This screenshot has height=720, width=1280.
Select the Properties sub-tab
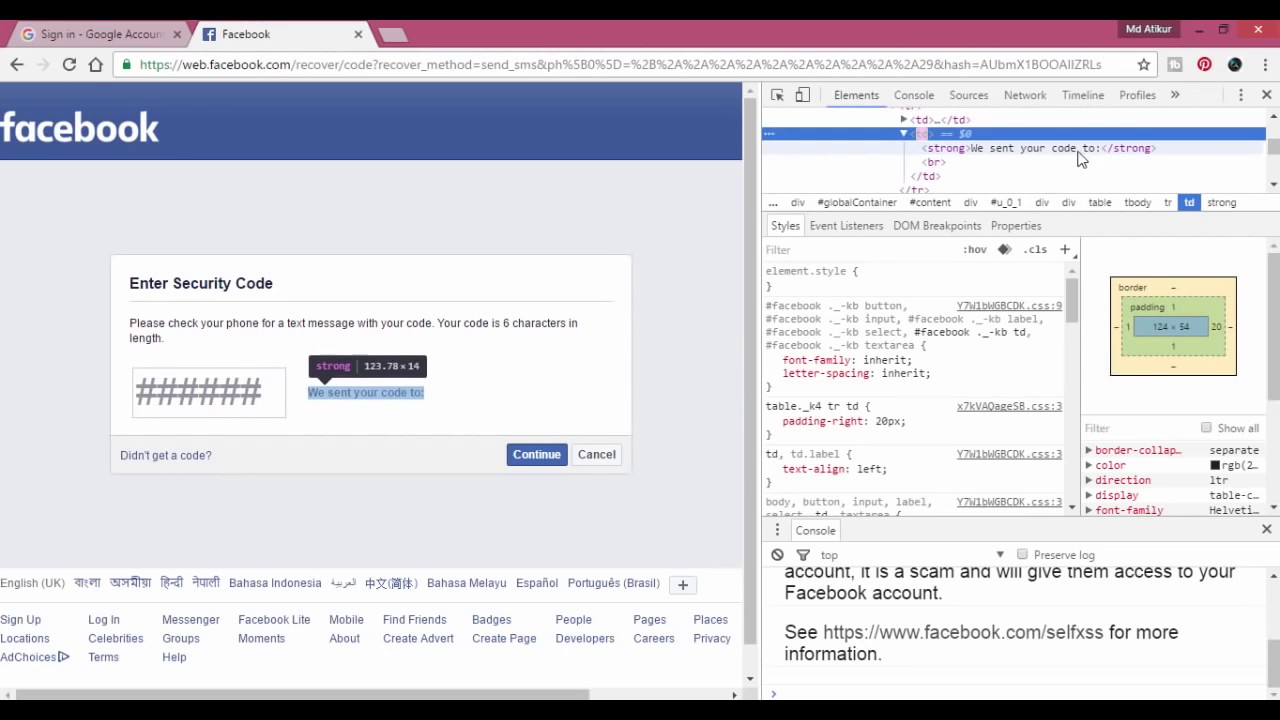click(1016, 226)
